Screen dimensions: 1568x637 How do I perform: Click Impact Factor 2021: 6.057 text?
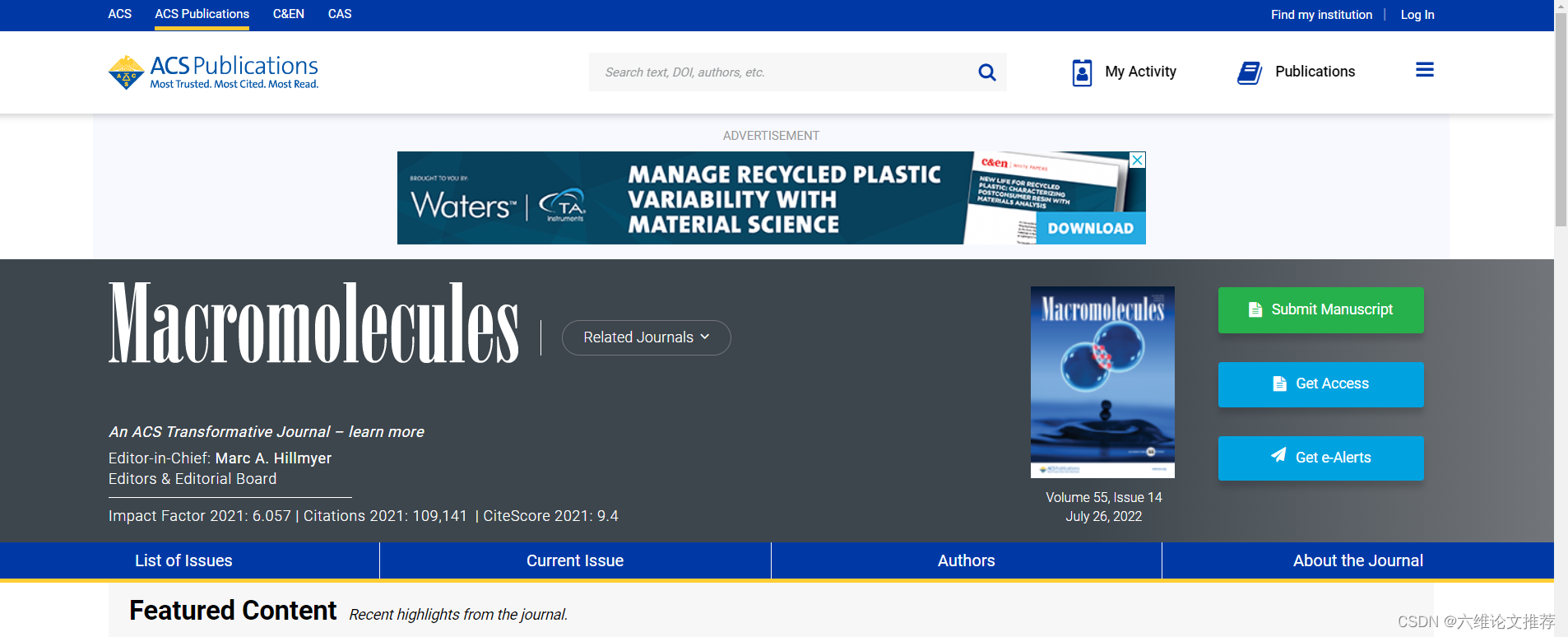pos(200,516)
